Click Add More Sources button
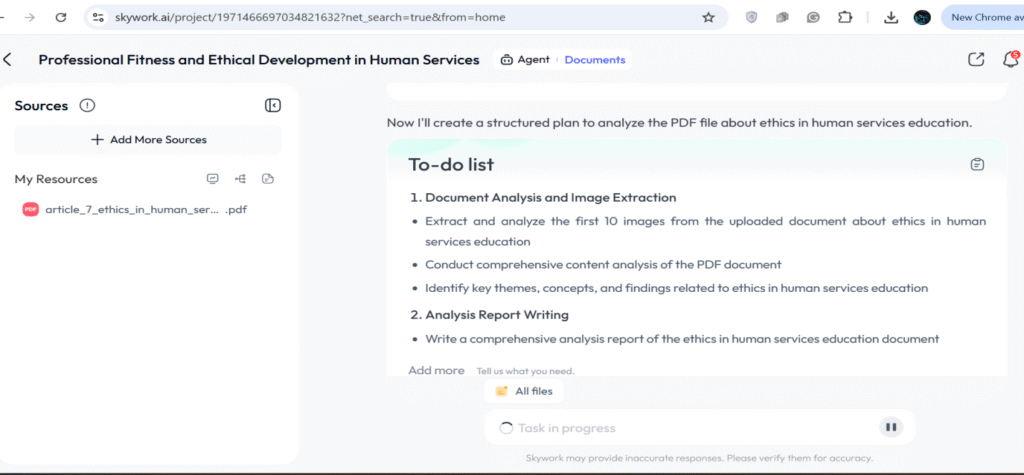The width and height of the screenshot is (1024, 475). pos(148,140)
